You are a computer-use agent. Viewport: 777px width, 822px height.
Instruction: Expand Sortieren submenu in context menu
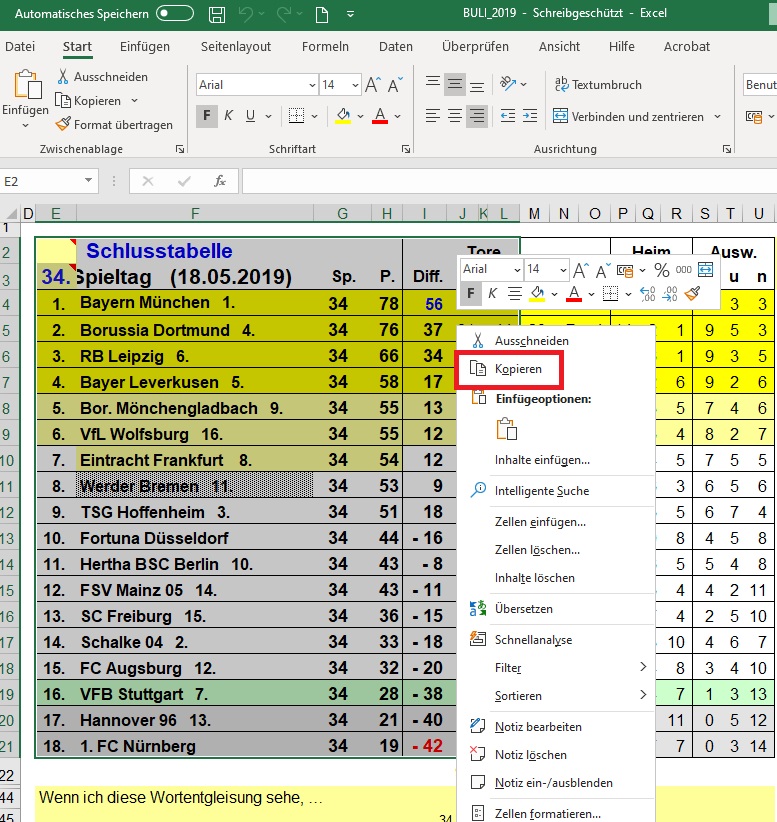(x=643, y=695)
